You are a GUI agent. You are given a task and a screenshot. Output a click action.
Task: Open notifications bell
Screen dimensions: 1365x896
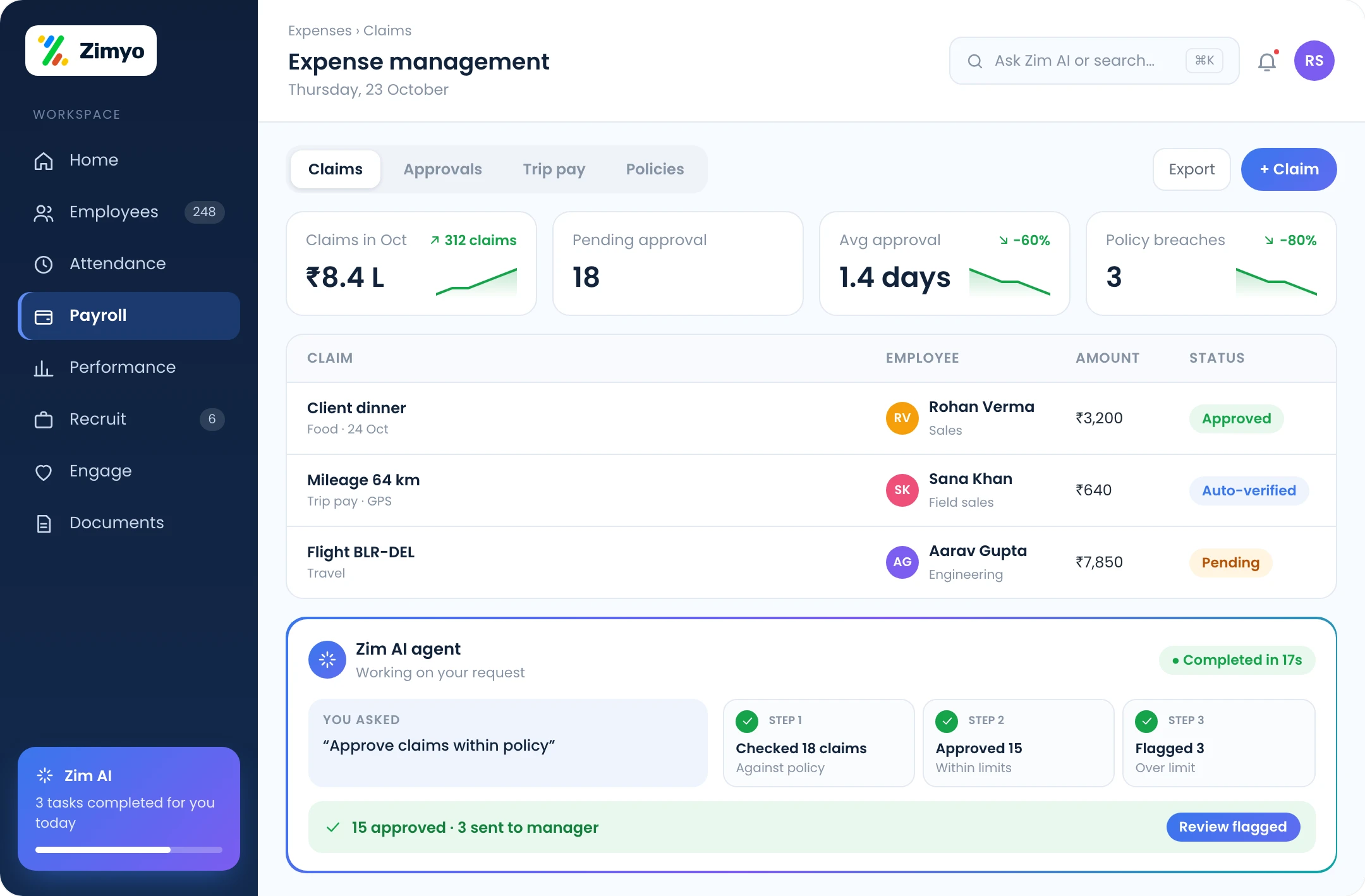tap(1267, 61)
